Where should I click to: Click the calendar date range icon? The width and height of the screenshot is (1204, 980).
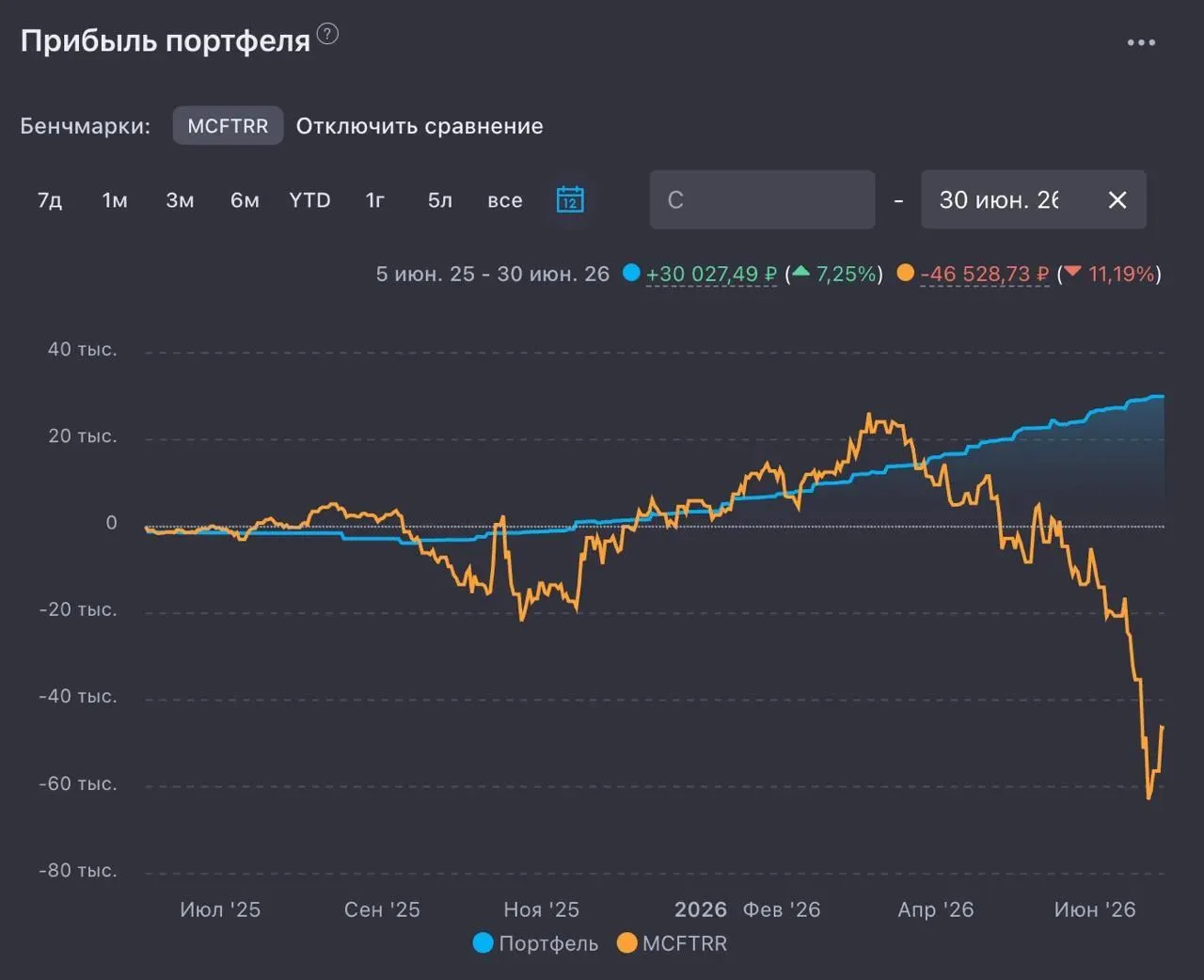click(x=570, y=199)
